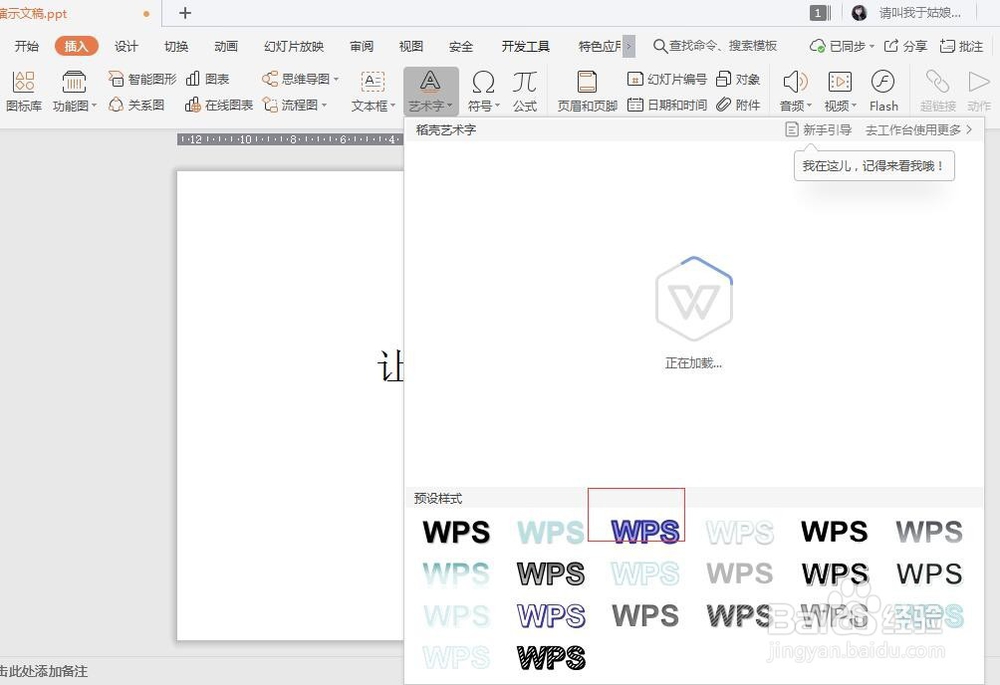This screenshot has width=1000, height=685.
Task: Insert a smart graphic (智能图形)
Action: click(x=142, y=79)
